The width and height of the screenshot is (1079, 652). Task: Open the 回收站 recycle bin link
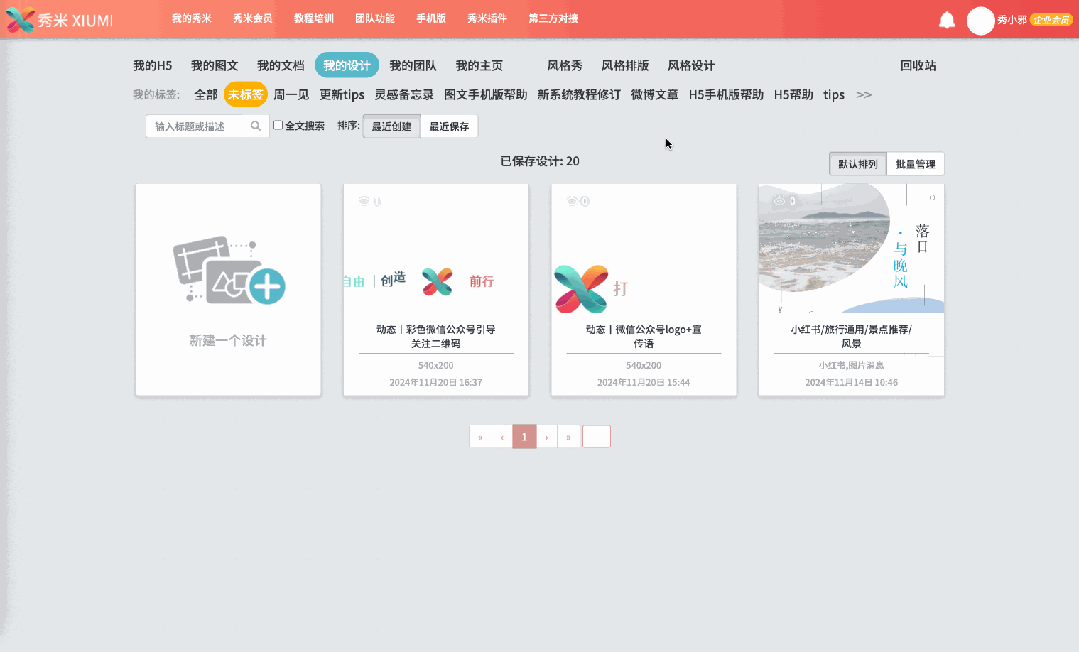pos(918,65)
